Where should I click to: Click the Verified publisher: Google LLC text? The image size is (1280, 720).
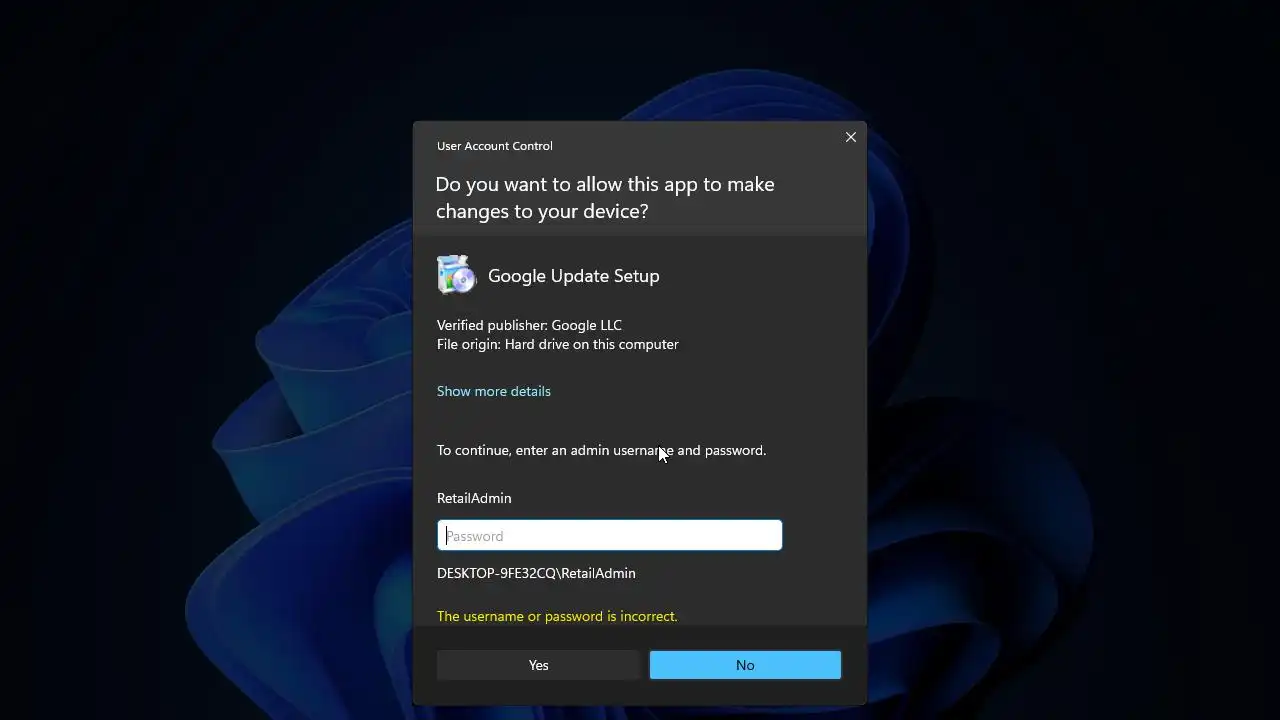tap(529, 325)
